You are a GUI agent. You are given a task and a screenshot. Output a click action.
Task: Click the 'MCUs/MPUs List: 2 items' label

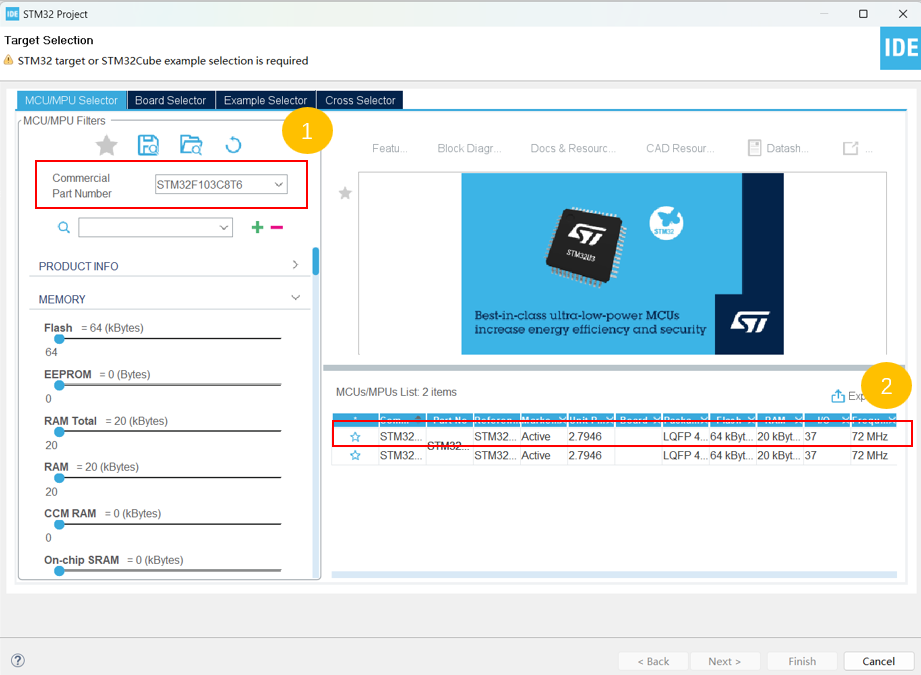coord(396,392)
